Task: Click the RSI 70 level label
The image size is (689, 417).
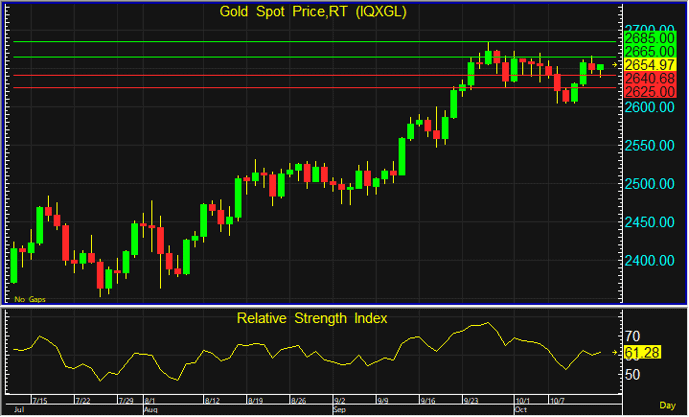Action: tap(633, 335)
